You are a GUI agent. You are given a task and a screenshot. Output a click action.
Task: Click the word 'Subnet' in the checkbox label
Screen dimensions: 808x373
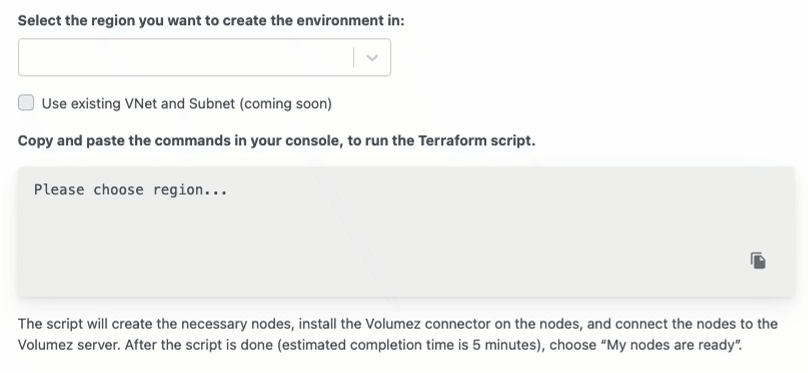212,104
